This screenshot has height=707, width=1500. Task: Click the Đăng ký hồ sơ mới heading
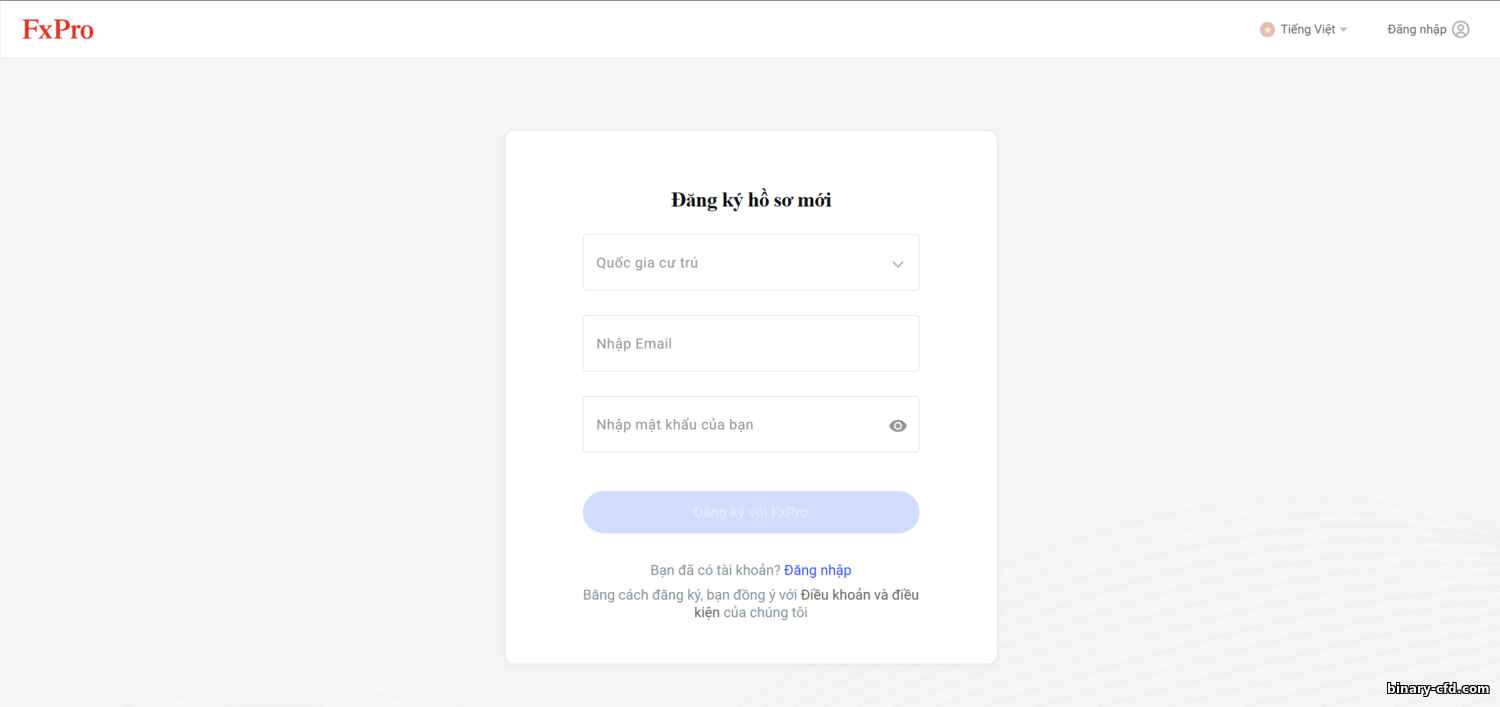pyautogui.click(x=751, y=199)
